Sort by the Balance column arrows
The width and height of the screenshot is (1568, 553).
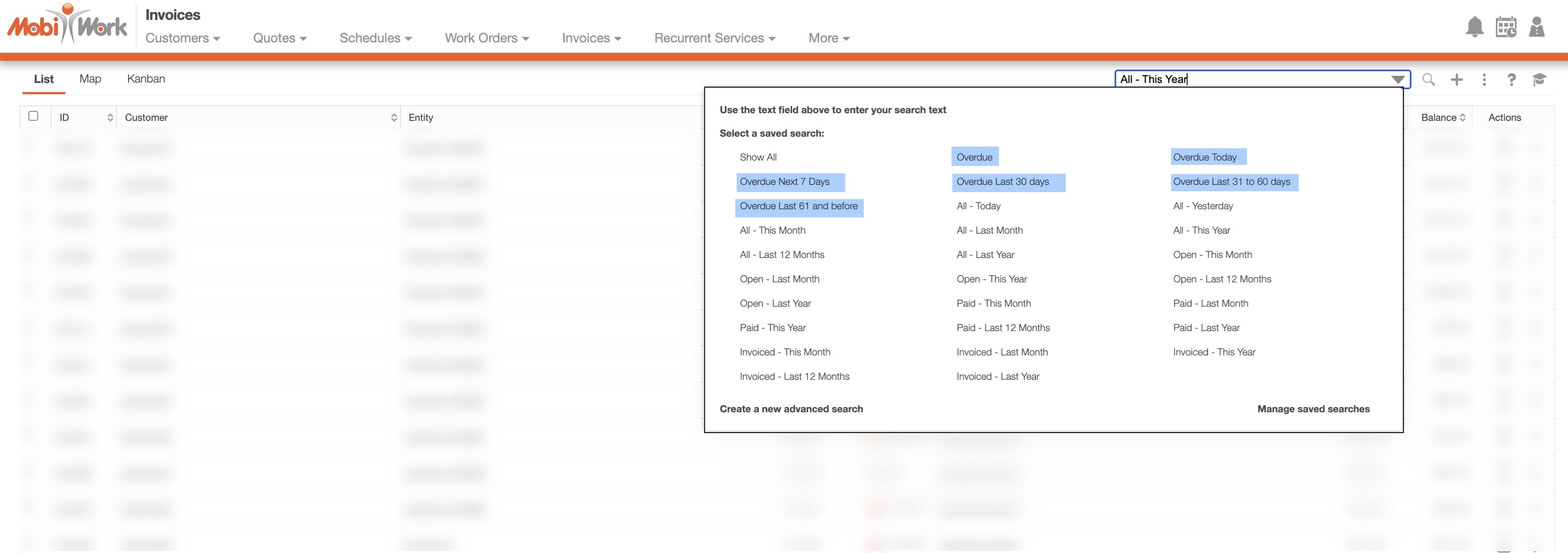coord(1462,118)
